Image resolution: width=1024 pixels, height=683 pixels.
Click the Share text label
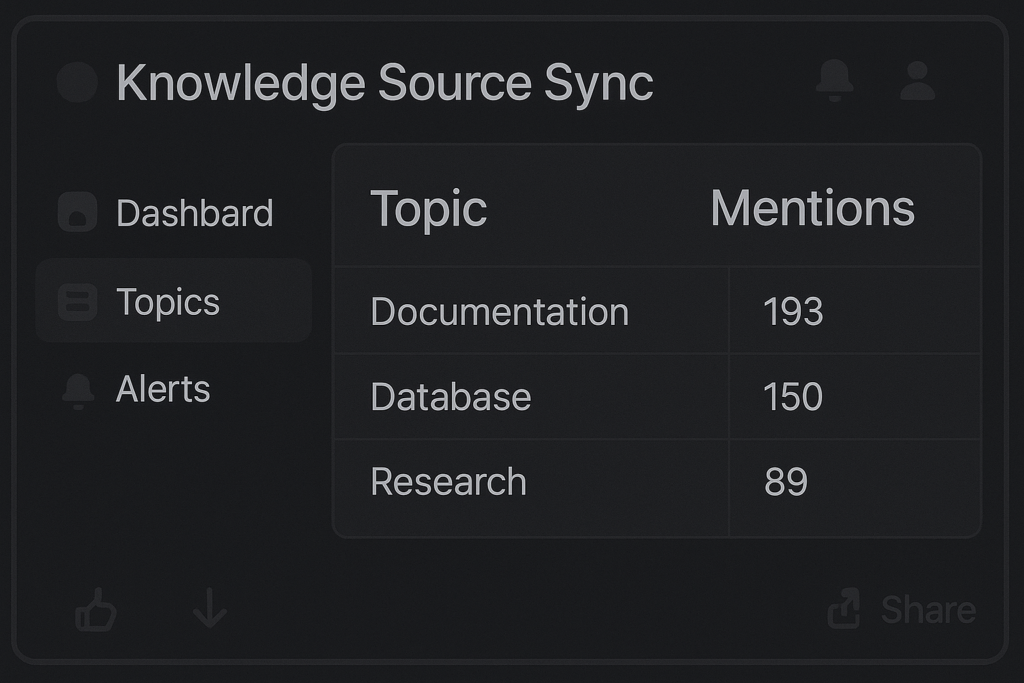pyautogui.click(x=927, y=609)
